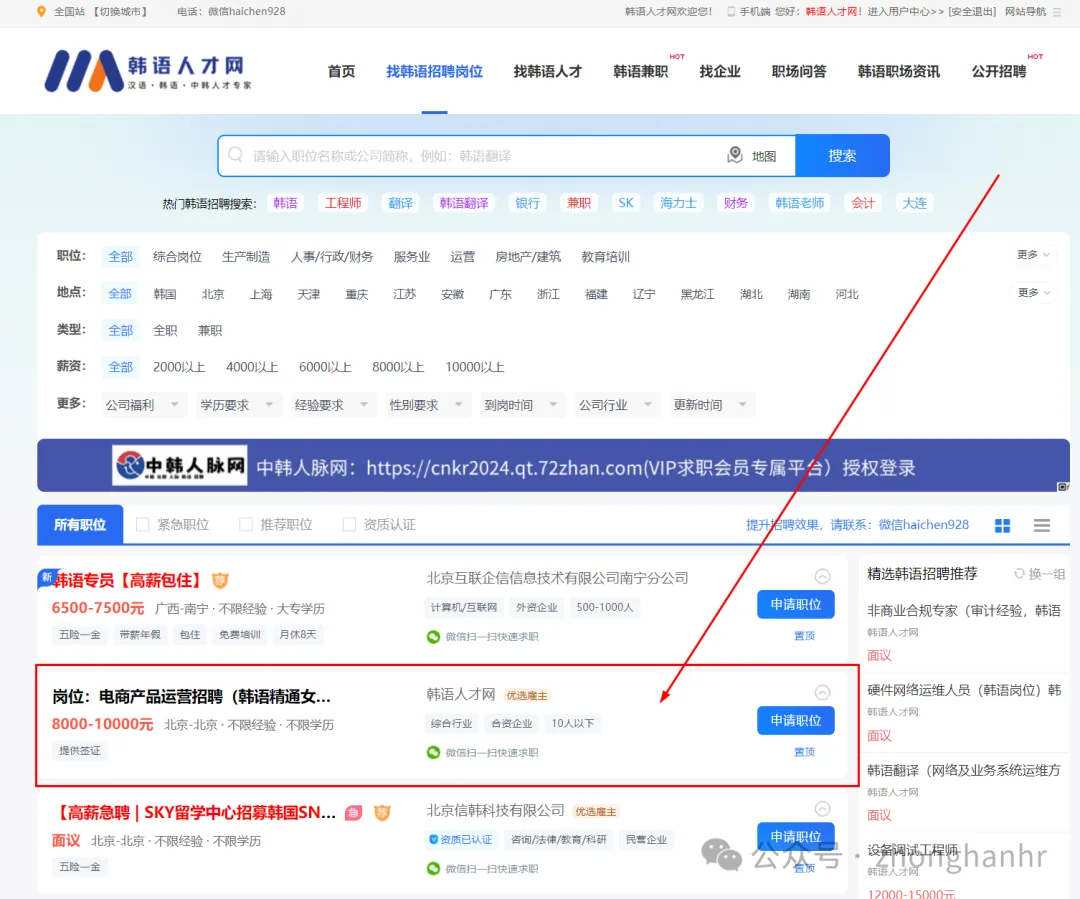Click the shield badge next to 韩语专员
This screenshot has height=899, width=1080.
point(220,581)
